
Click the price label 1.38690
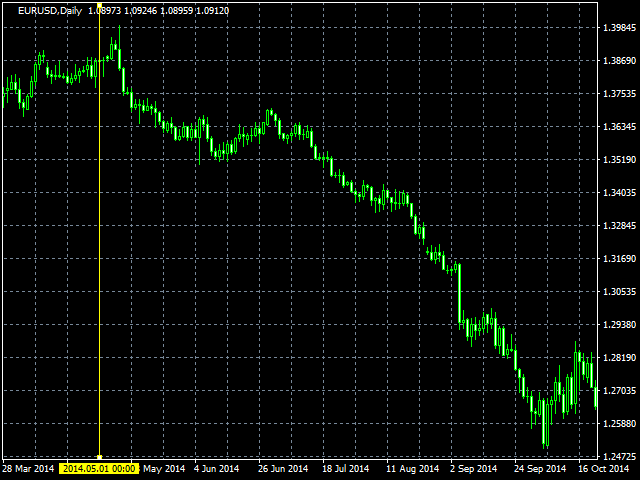(619, 60)
